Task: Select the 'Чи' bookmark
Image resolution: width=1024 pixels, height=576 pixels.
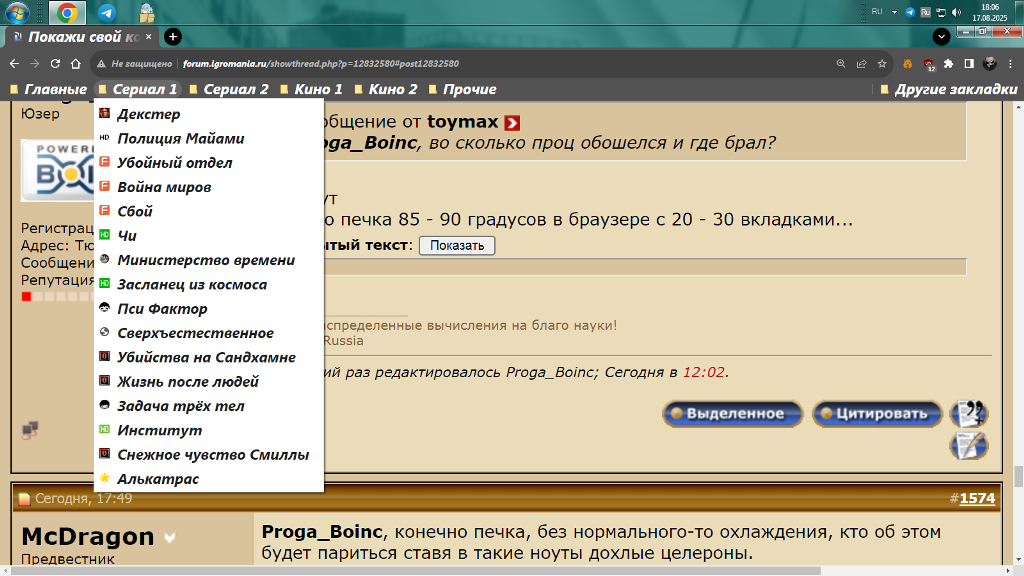Action: (x=209, y=236)
